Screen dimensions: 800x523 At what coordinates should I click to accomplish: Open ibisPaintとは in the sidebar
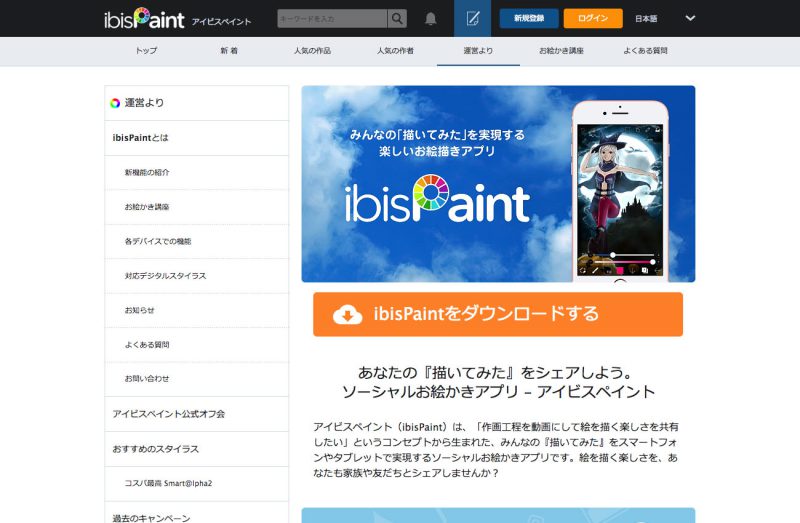pos(196,138)
